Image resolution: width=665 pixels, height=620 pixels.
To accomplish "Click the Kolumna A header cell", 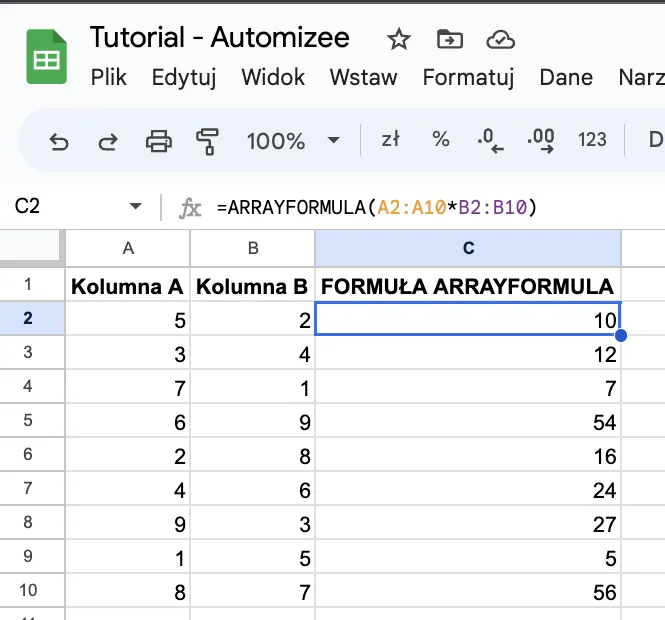I will (128, 285).
